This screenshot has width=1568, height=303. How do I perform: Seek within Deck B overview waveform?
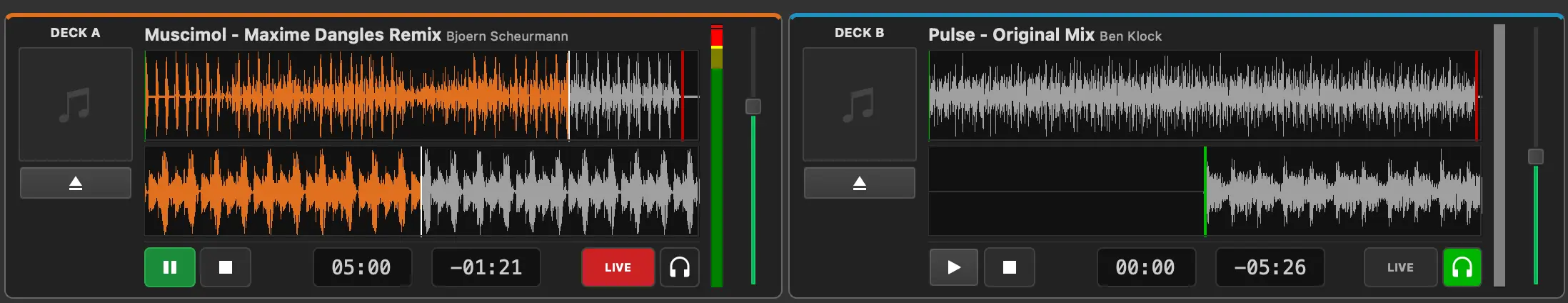click(x=1205, y=96)
